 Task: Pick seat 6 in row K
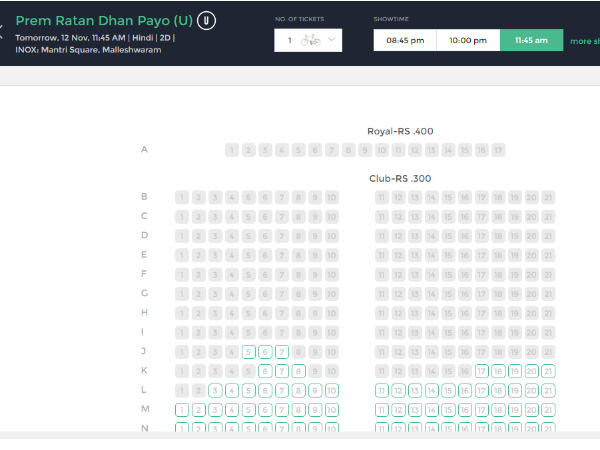(x=265, y=371)
